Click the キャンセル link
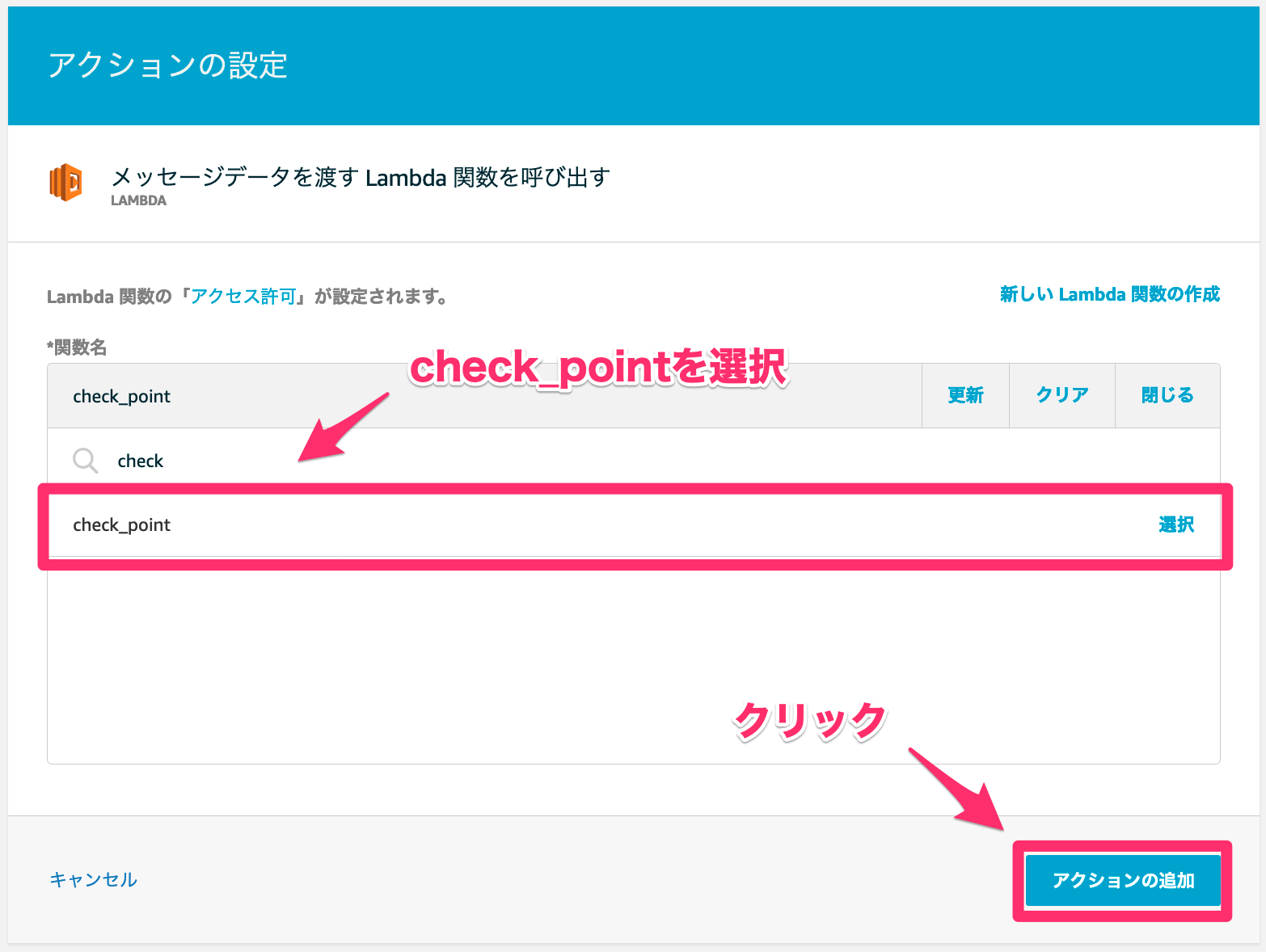This screenshot has width=1266, height=952. pos(94,879)
